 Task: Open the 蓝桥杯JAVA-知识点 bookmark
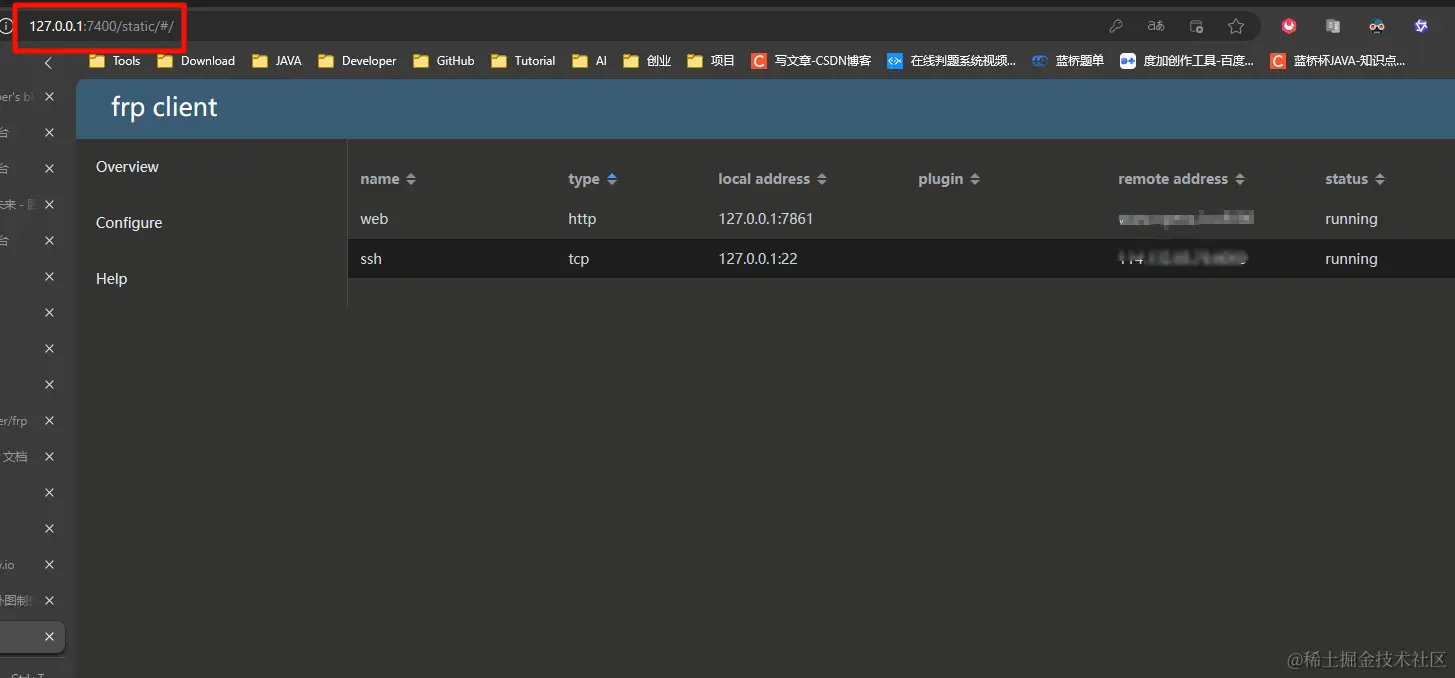[1338, 61]
